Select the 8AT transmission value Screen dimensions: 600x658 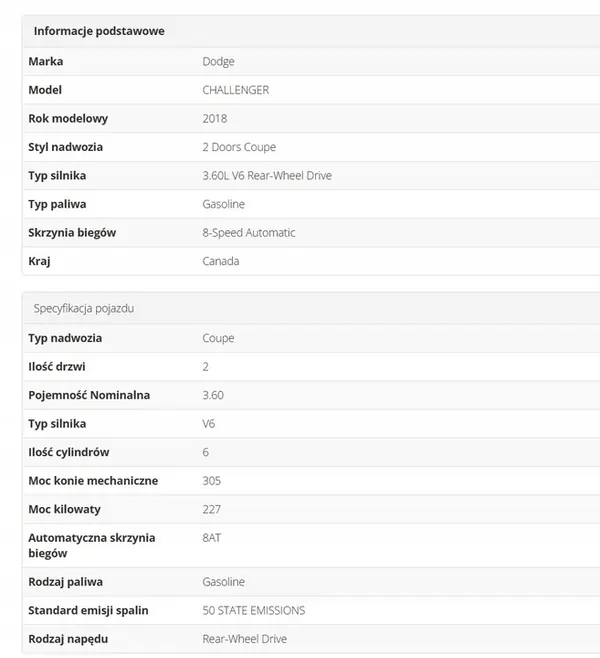tap(211, 538)
